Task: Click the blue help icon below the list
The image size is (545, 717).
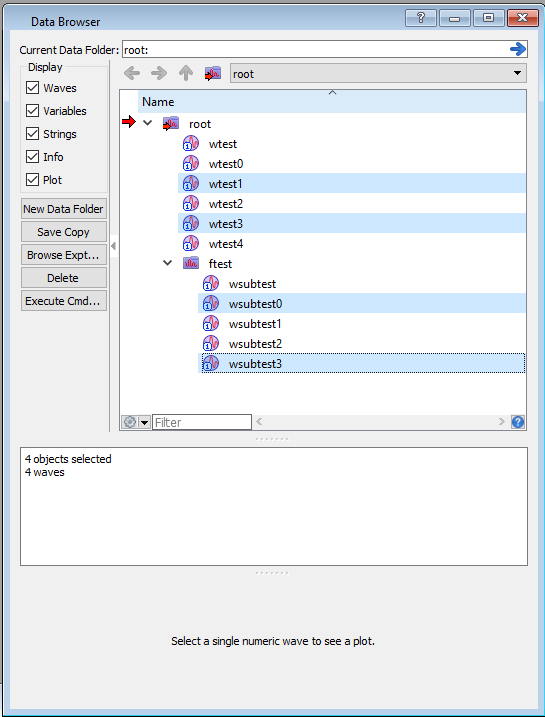Action: tap(518, 422)
